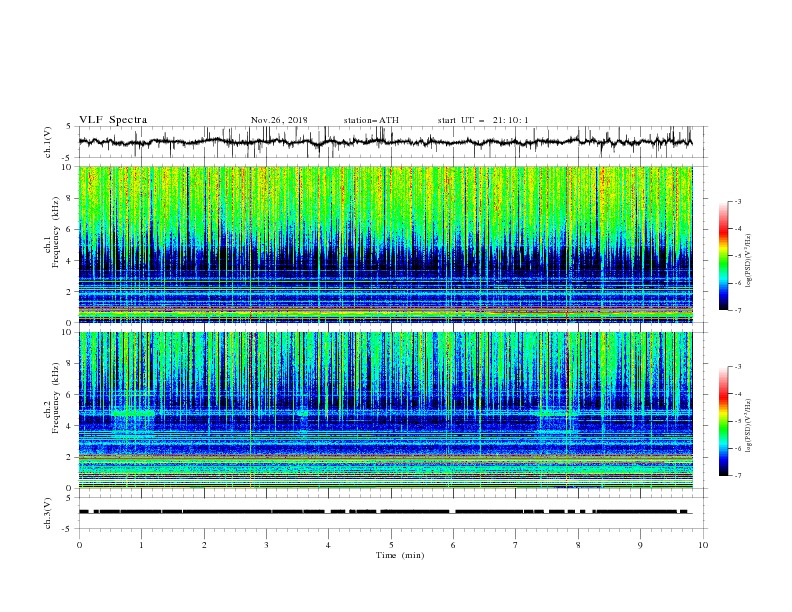The width and height of the screenshot is (792, 612).
Task: Click the "4" kHz tick on ch.1 spectrogram
Action: tap(70, 261)
